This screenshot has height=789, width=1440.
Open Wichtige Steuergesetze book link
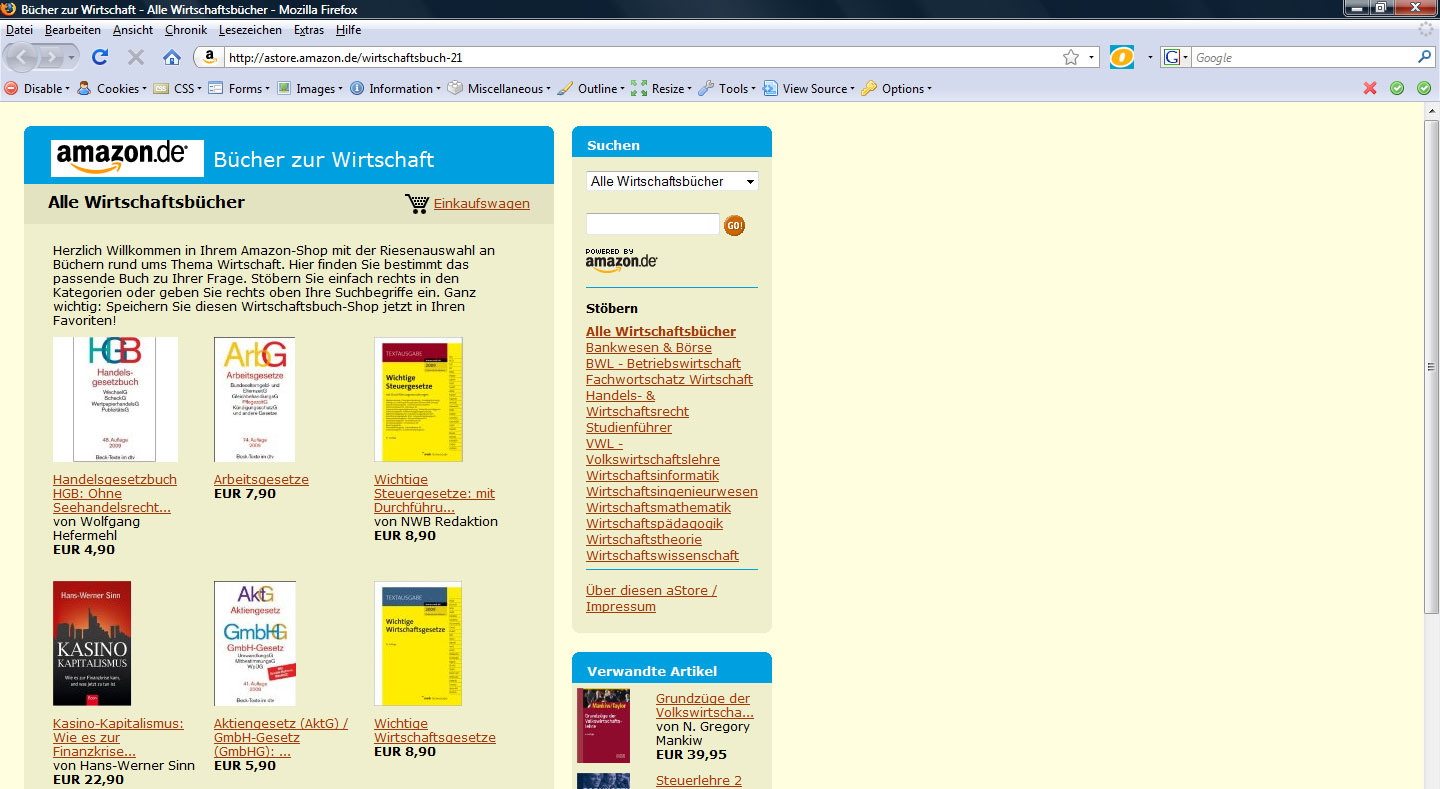434,493
